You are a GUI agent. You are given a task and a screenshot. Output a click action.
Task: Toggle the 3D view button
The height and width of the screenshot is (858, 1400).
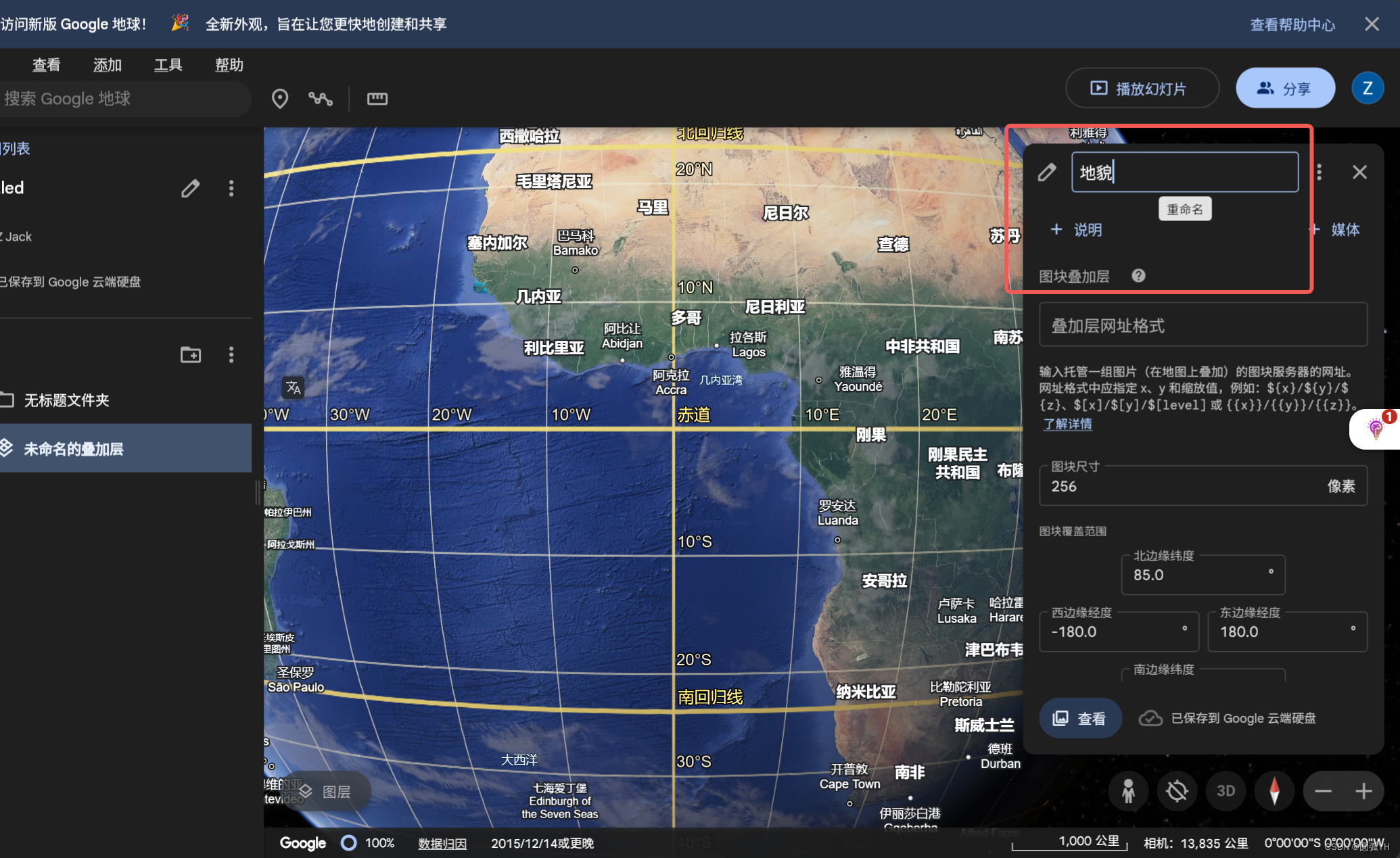[x=1226, y=790]
